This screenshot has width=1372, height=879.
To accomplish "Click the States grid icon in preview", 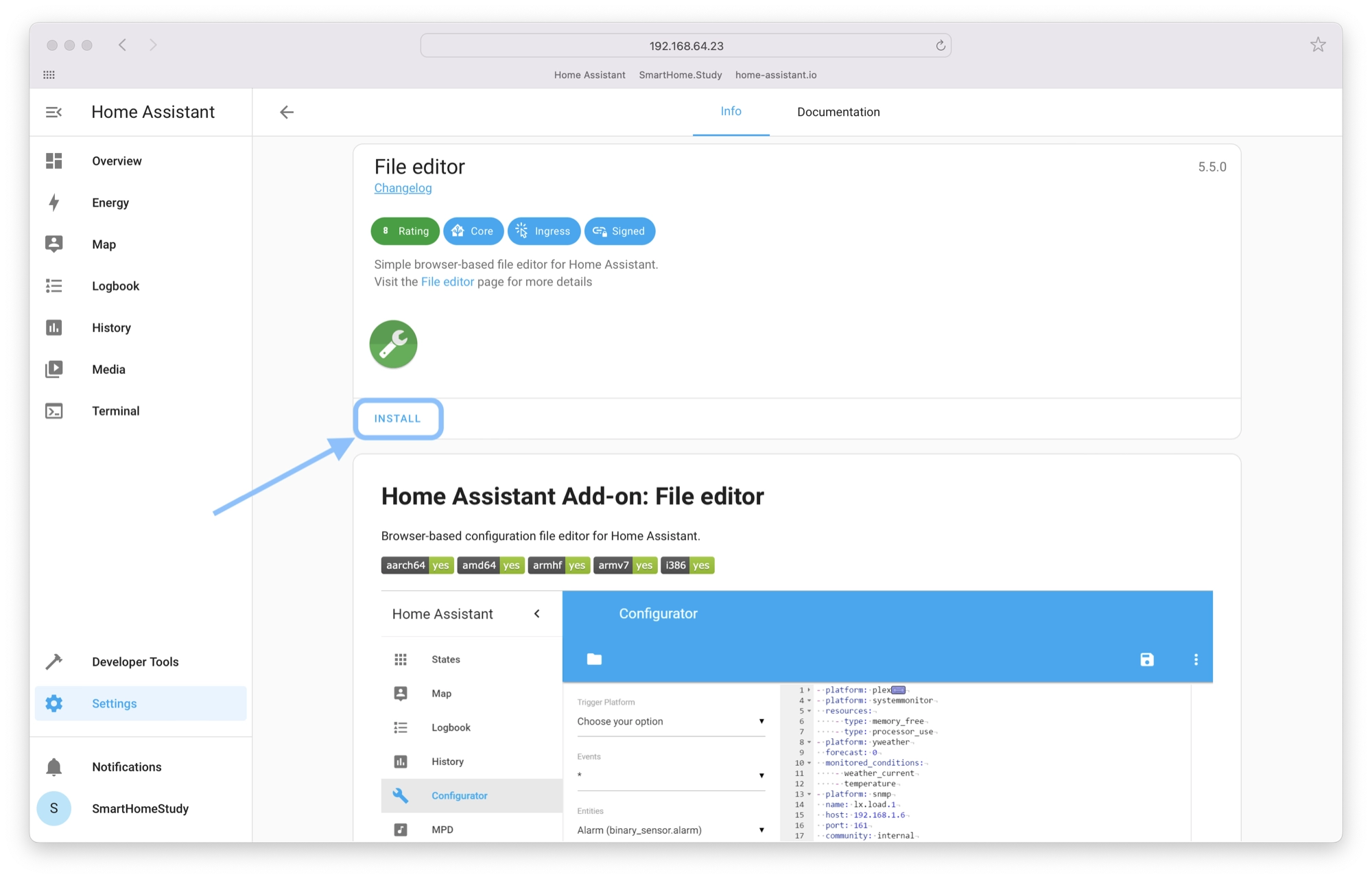I will 401,659.
